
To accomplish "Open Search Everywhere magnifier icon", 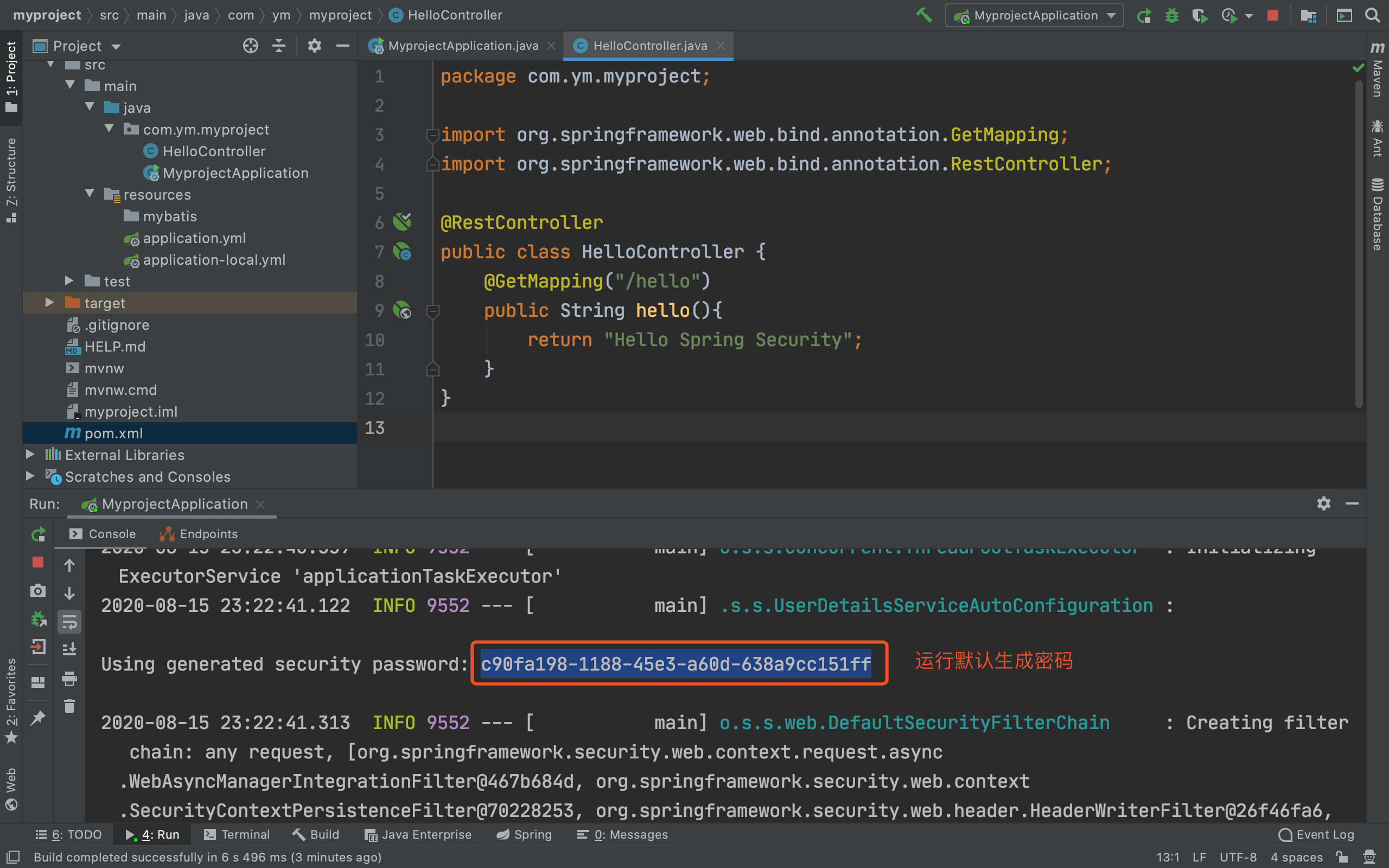I will [x=1372, y=16].
